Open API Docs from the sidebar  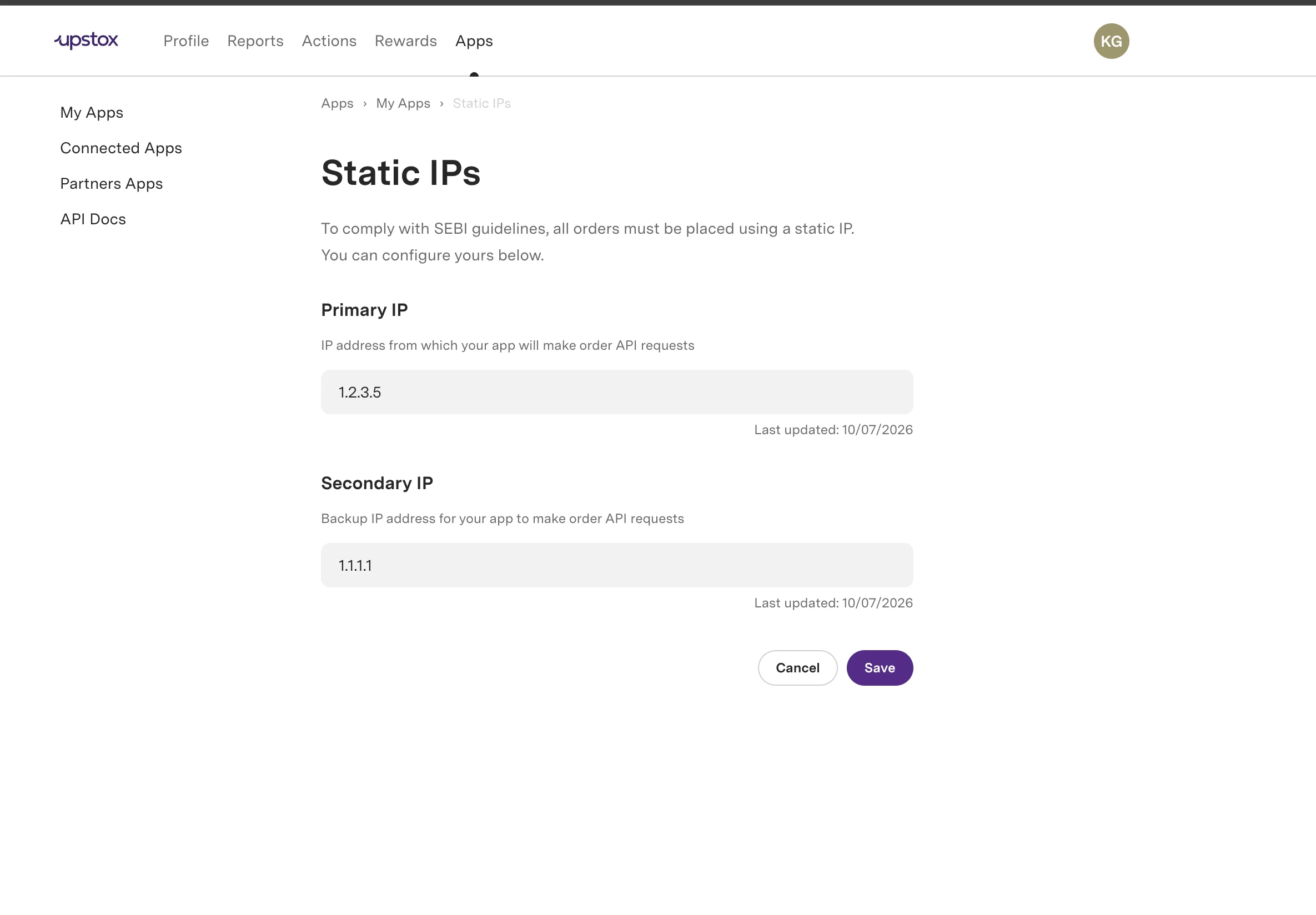coord(93,219)
